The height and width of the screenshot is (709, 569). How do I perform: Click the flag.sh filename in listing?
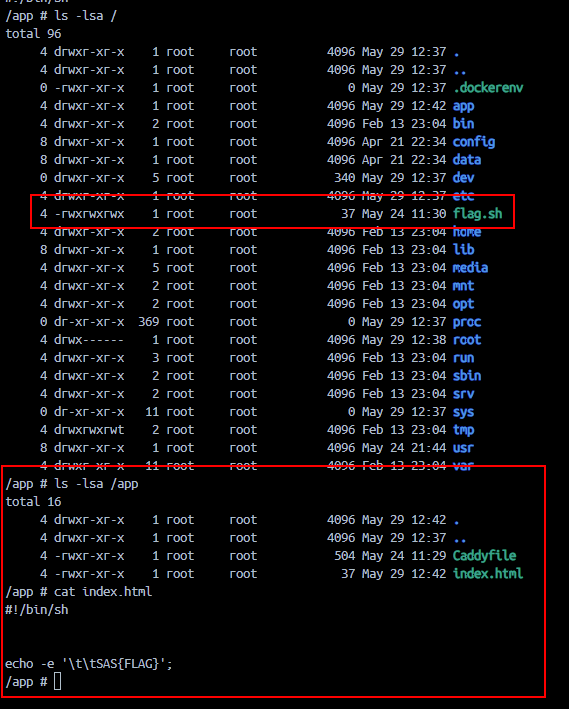point(478,214)
